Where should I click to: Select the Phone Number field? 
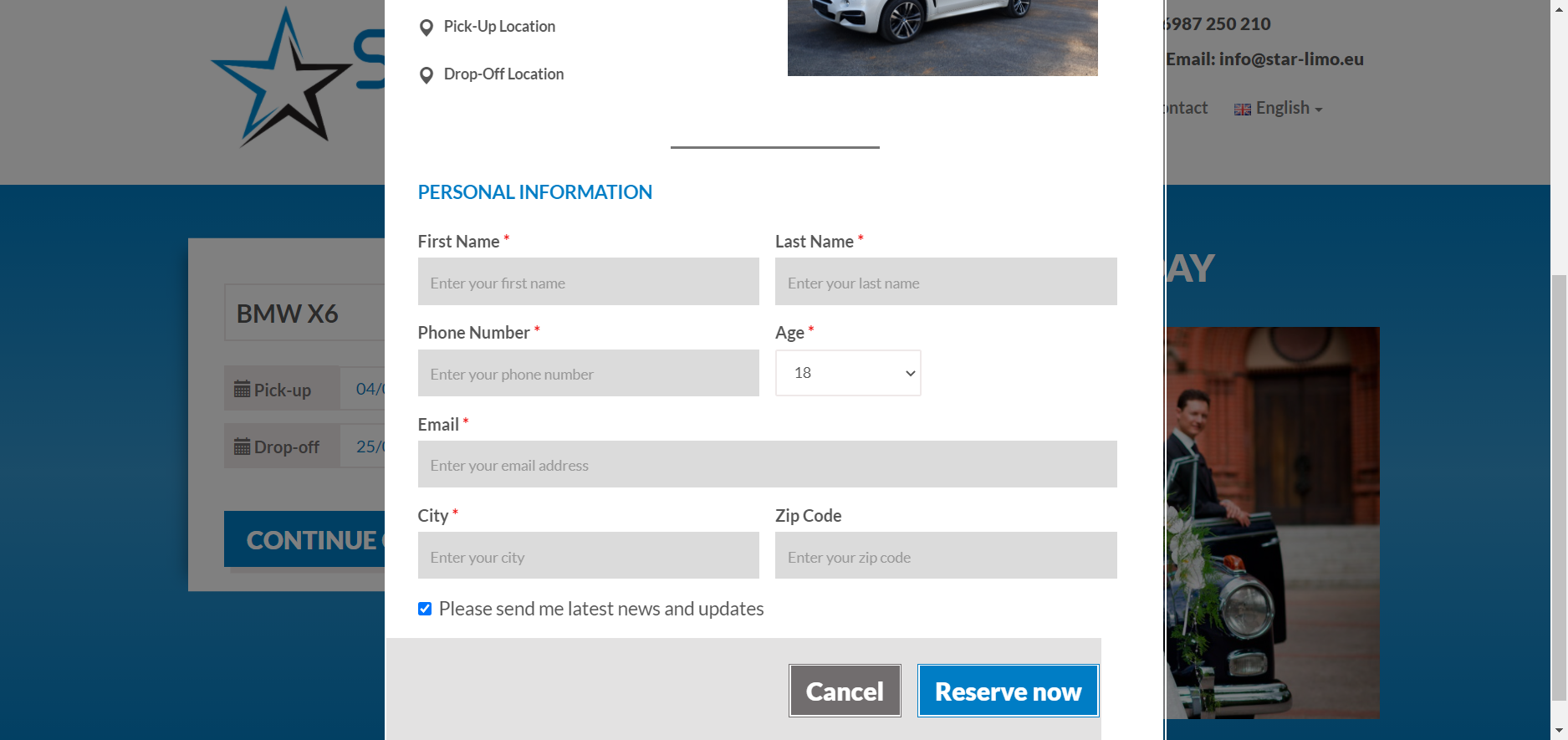pyautogui.click(x=588, y=374)
